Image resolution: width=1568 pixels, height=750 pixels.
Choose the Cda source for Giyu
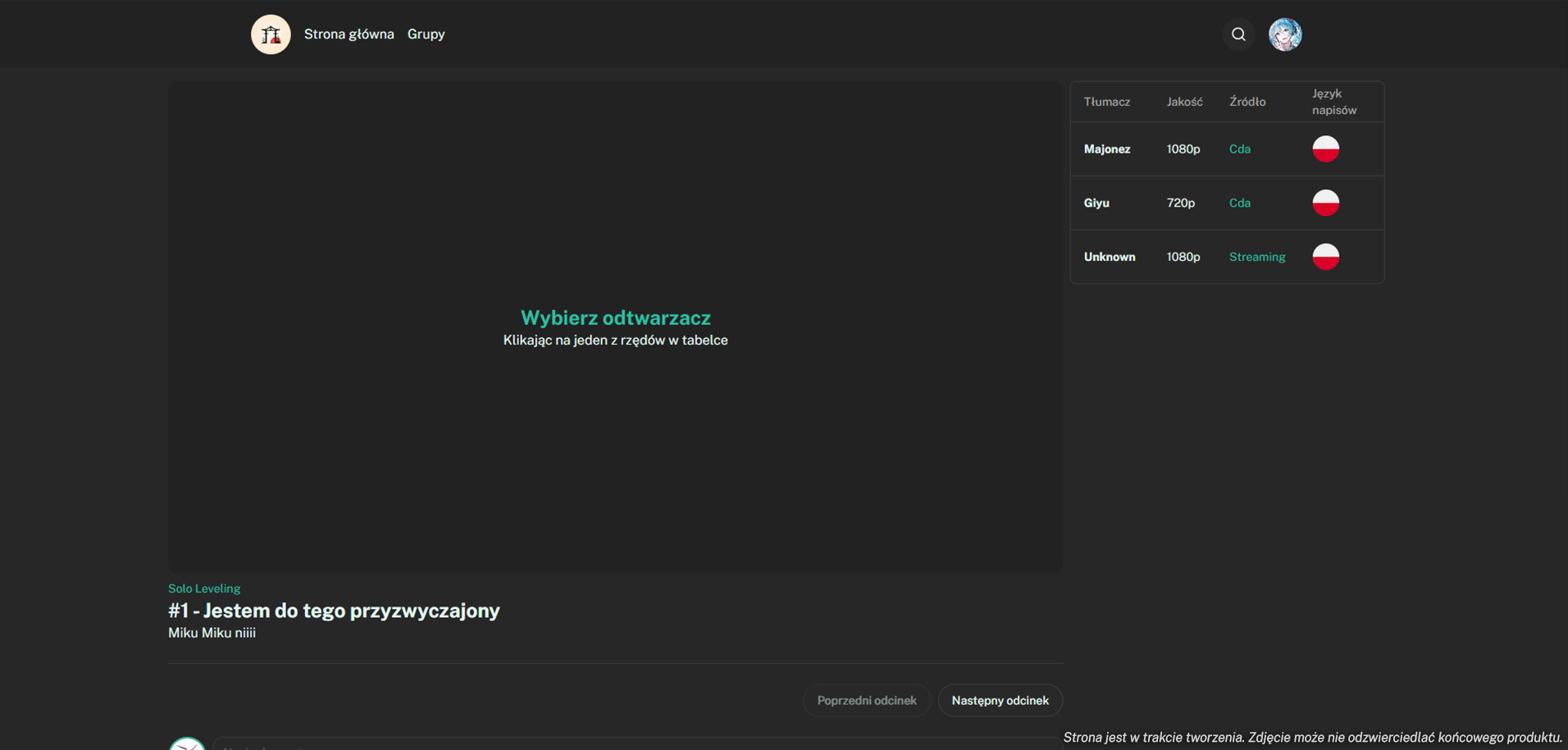[x=1239, y=204]
